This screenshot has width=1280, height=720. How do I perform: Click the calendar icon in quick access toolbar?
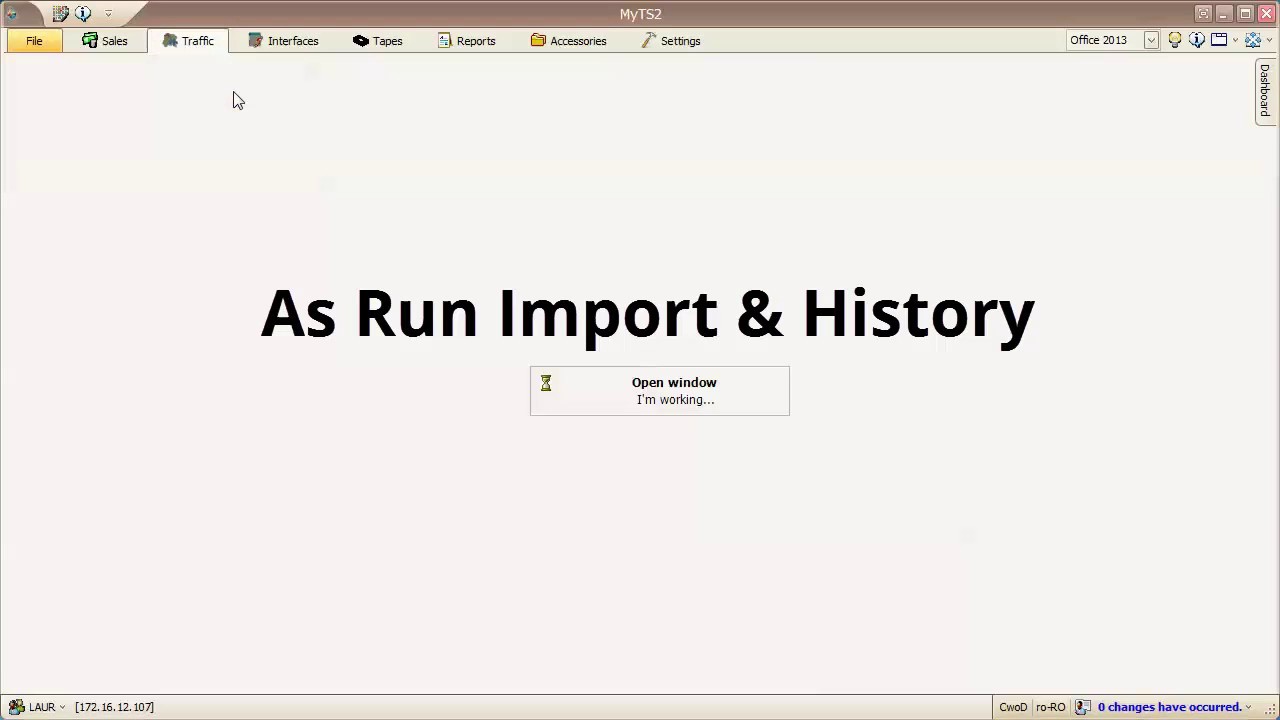61,14
